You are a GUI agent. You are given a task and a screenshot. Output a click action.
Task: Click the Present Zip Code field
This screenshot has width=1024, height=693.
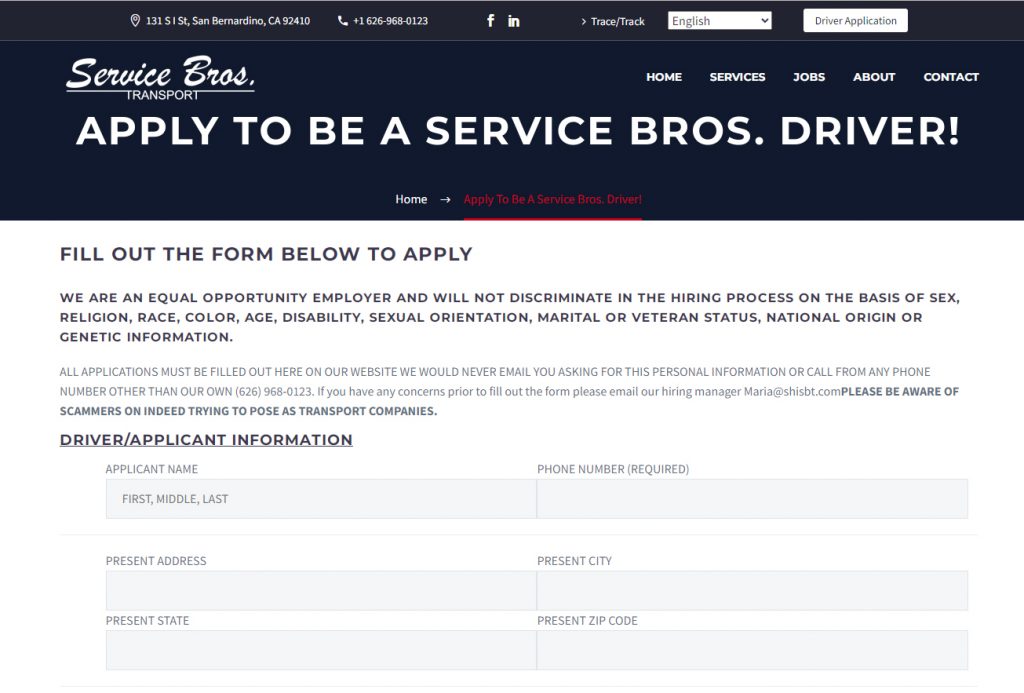click(752, 650)
